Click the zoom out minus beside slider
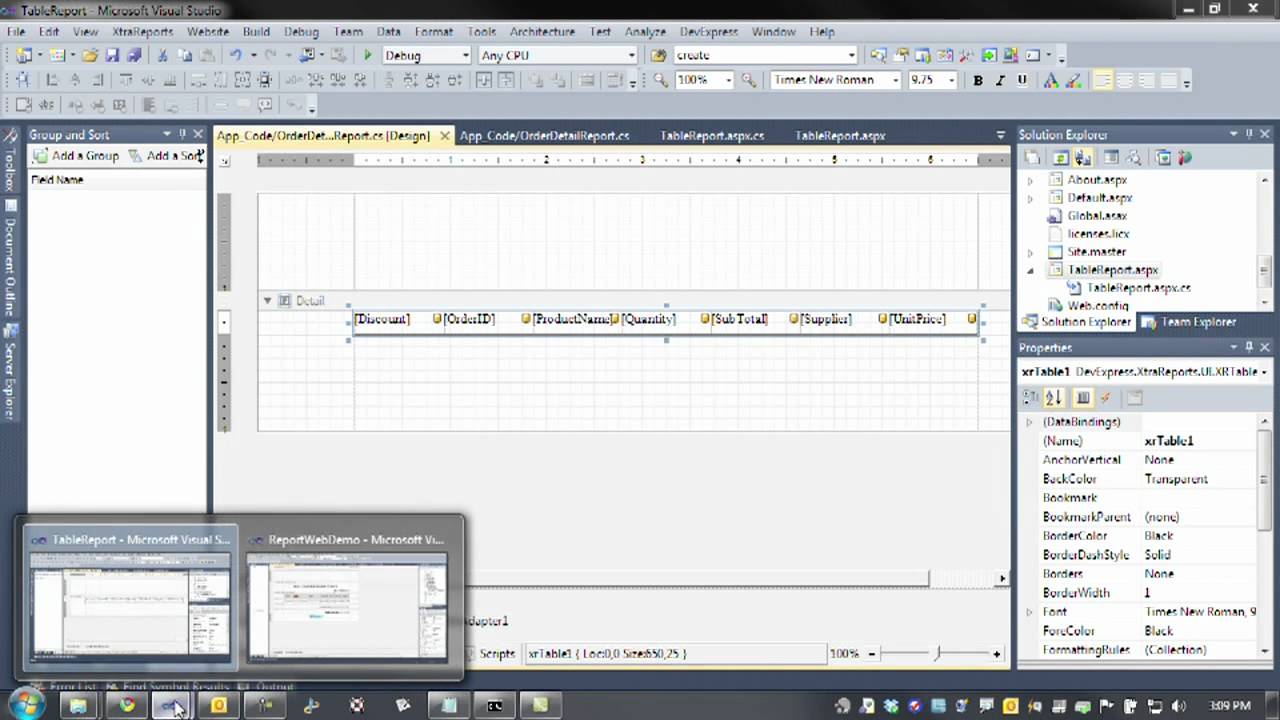This screenshot has height=720, width=1280. [871, 654]
